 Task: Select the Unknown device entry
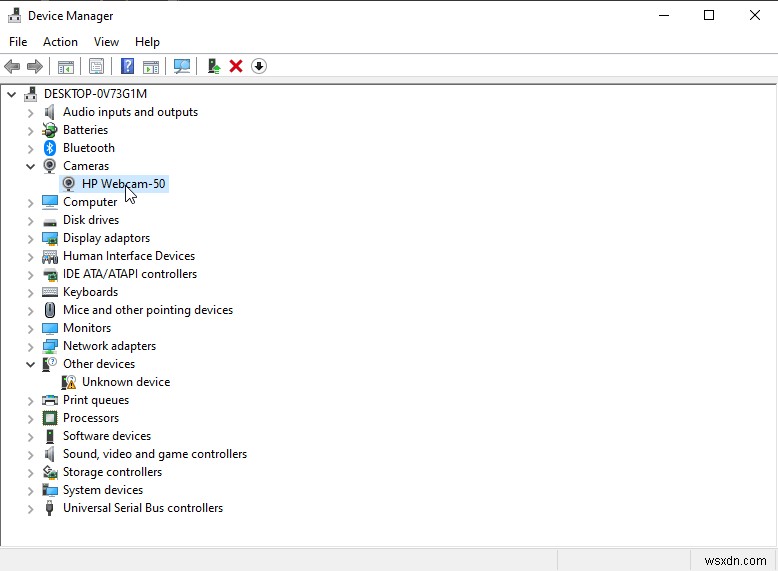click(x=126, y=382)
